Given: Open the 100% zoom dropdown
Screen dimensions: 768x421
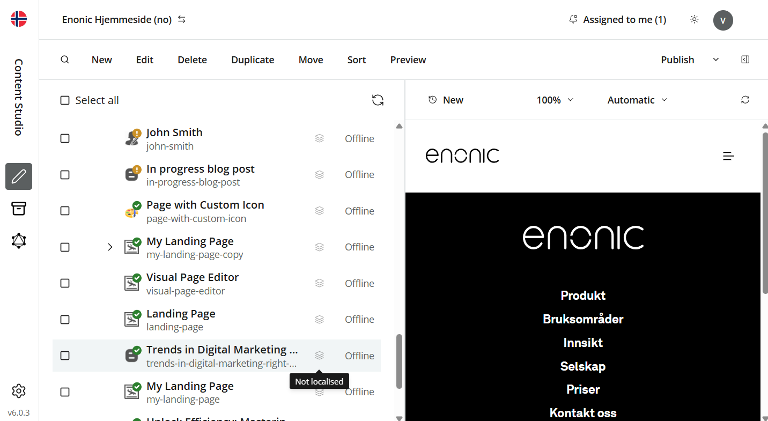Looking at the screenshot, I should [554, 100].
